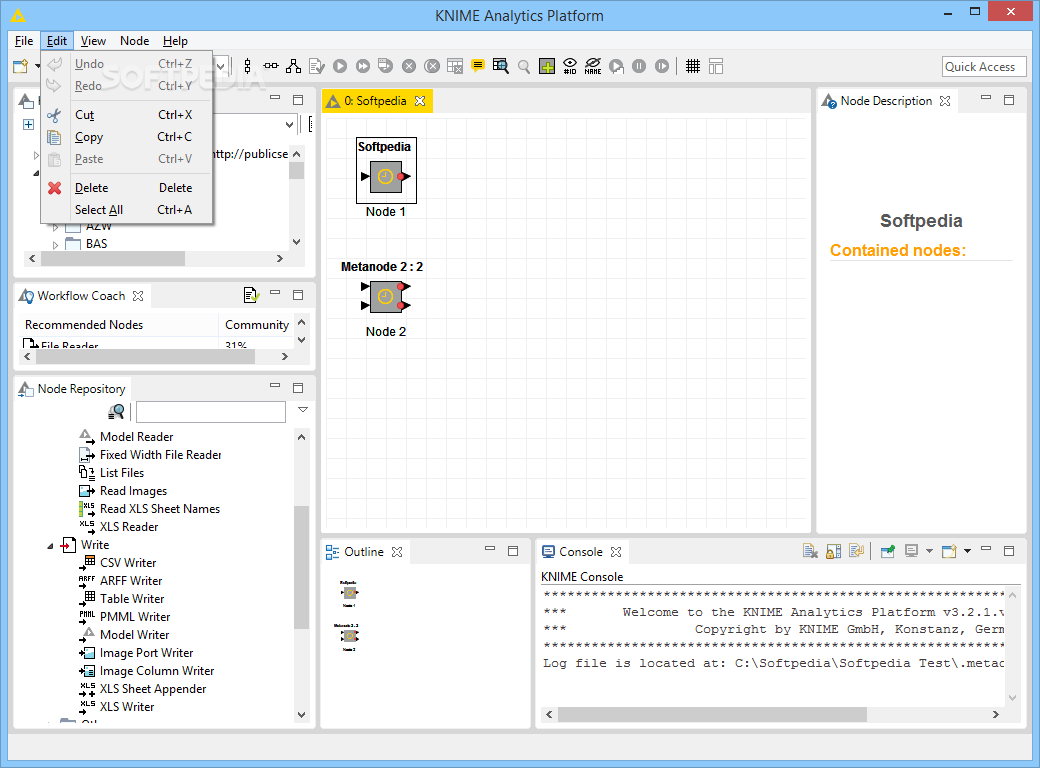1040x768 pixels.
Task: Click the Execute selected nodes button
Action: pyautogui.click(x=340, y=66)
